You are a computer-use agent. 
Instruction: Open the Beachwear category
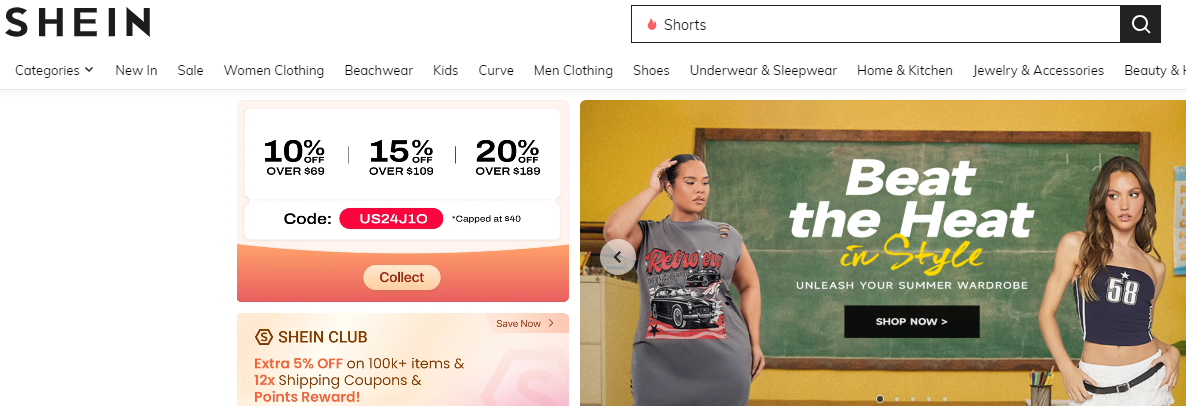(379, 70)
